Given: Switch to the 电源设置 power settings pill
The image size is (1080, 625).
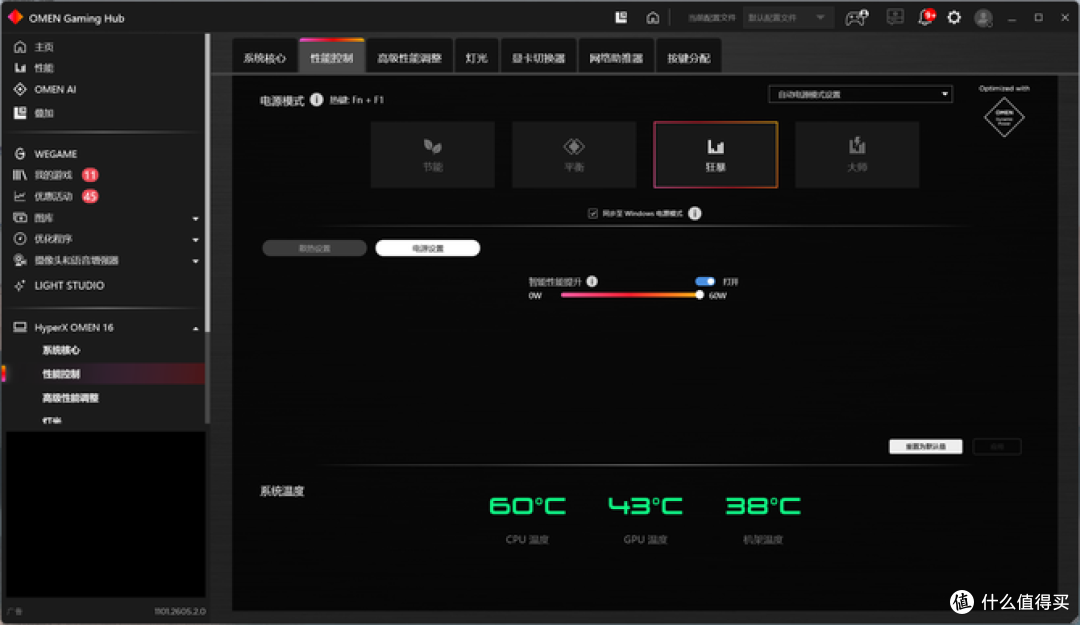Looking at the screenshot, I should coord(428,248).
